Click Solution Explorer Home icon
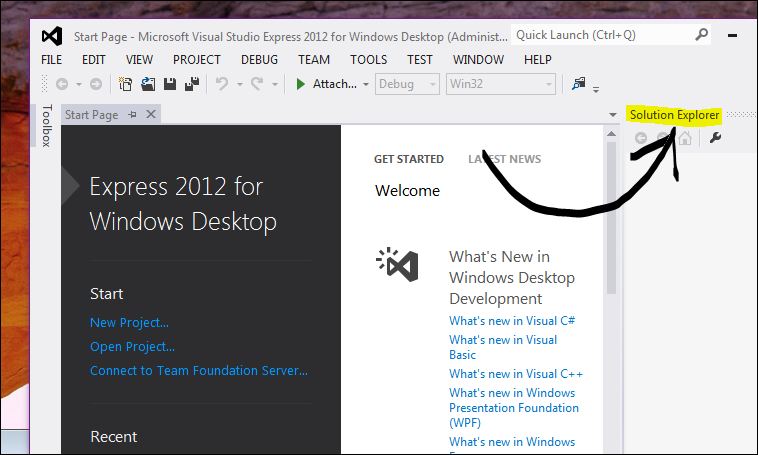Image resolution: width=758 pixels, height=455 pixels. click(685, 138)
